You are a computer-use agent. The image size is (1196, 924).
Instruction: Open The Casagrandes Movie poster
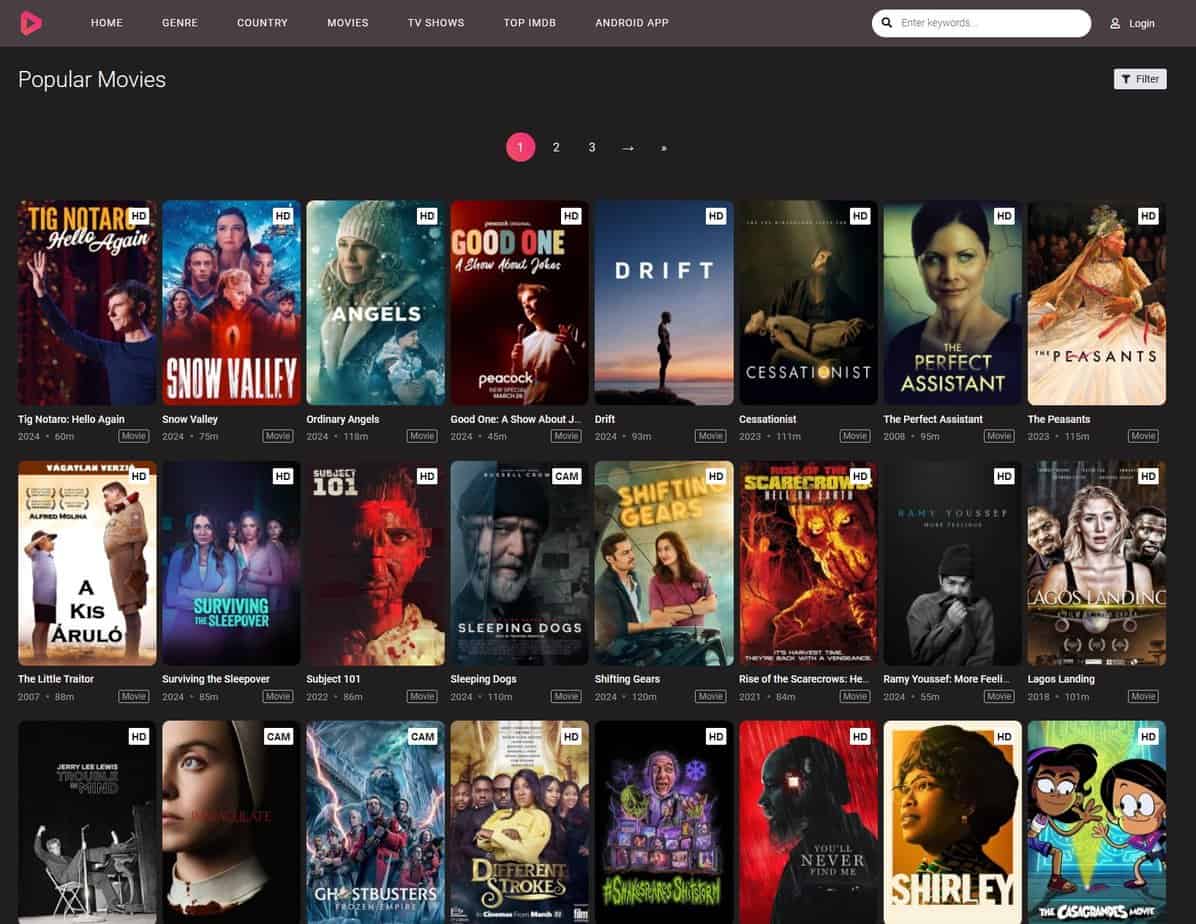tap(1097, 823)
